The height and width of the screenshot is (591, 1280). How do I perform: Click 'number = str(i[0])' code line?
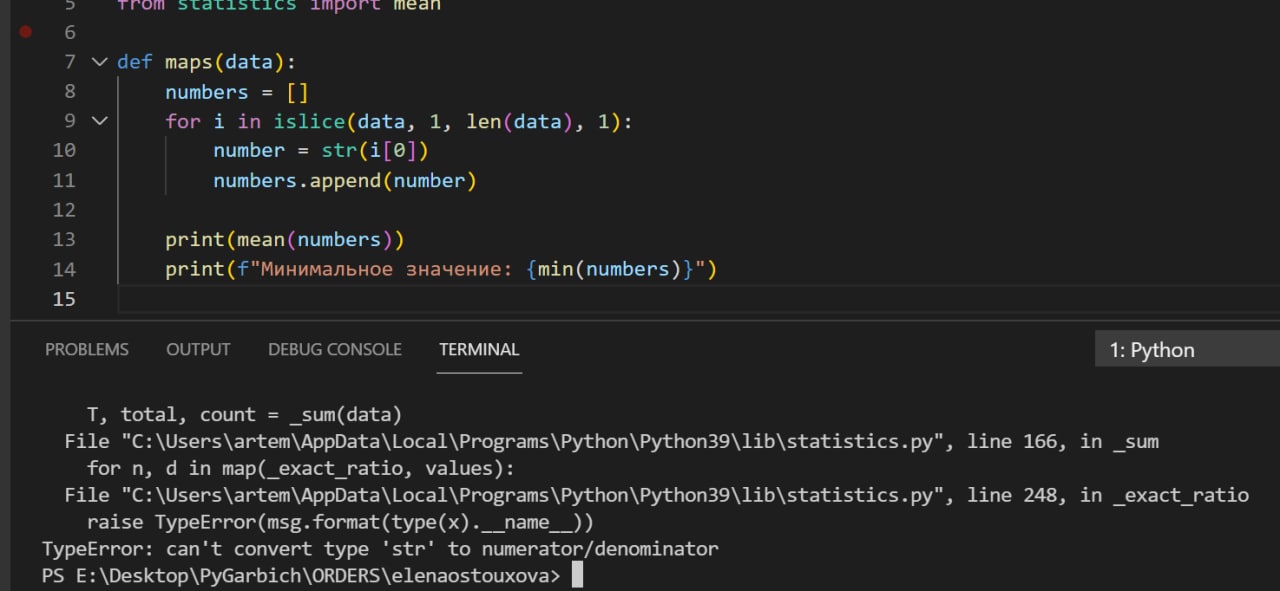point(321,151)
